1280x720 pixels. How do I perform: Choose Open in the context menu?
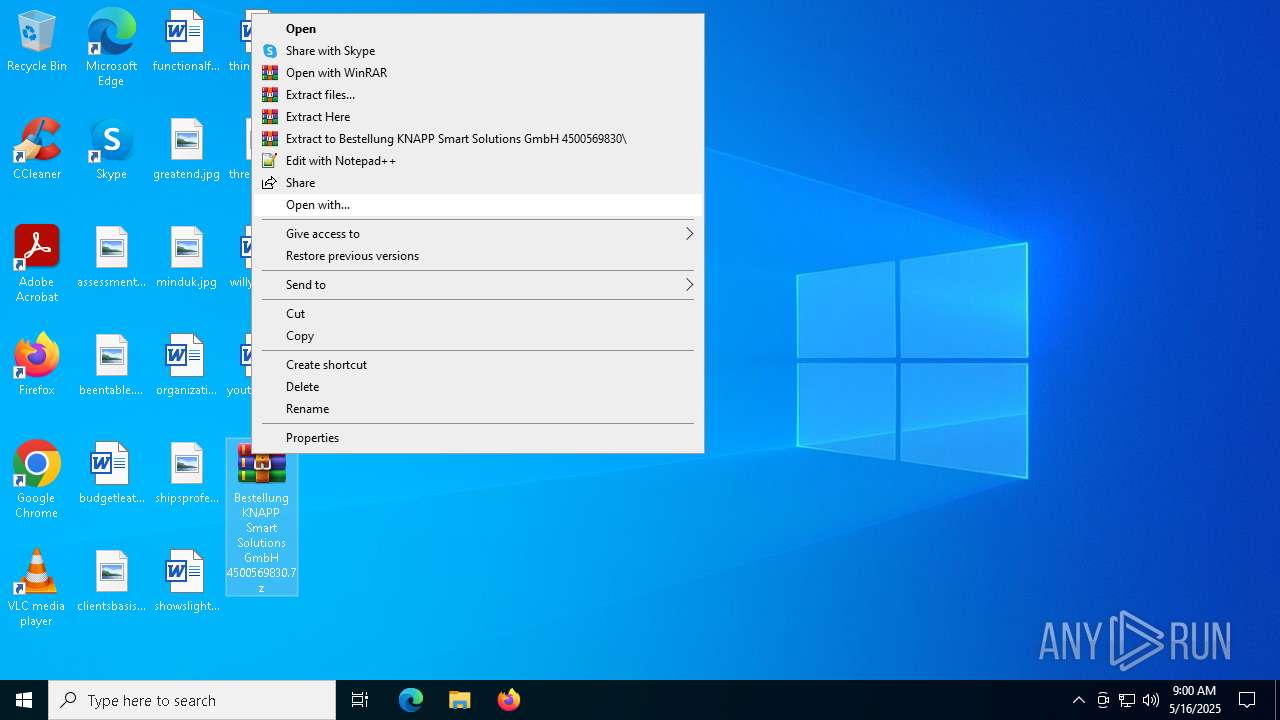coord(478,29)
